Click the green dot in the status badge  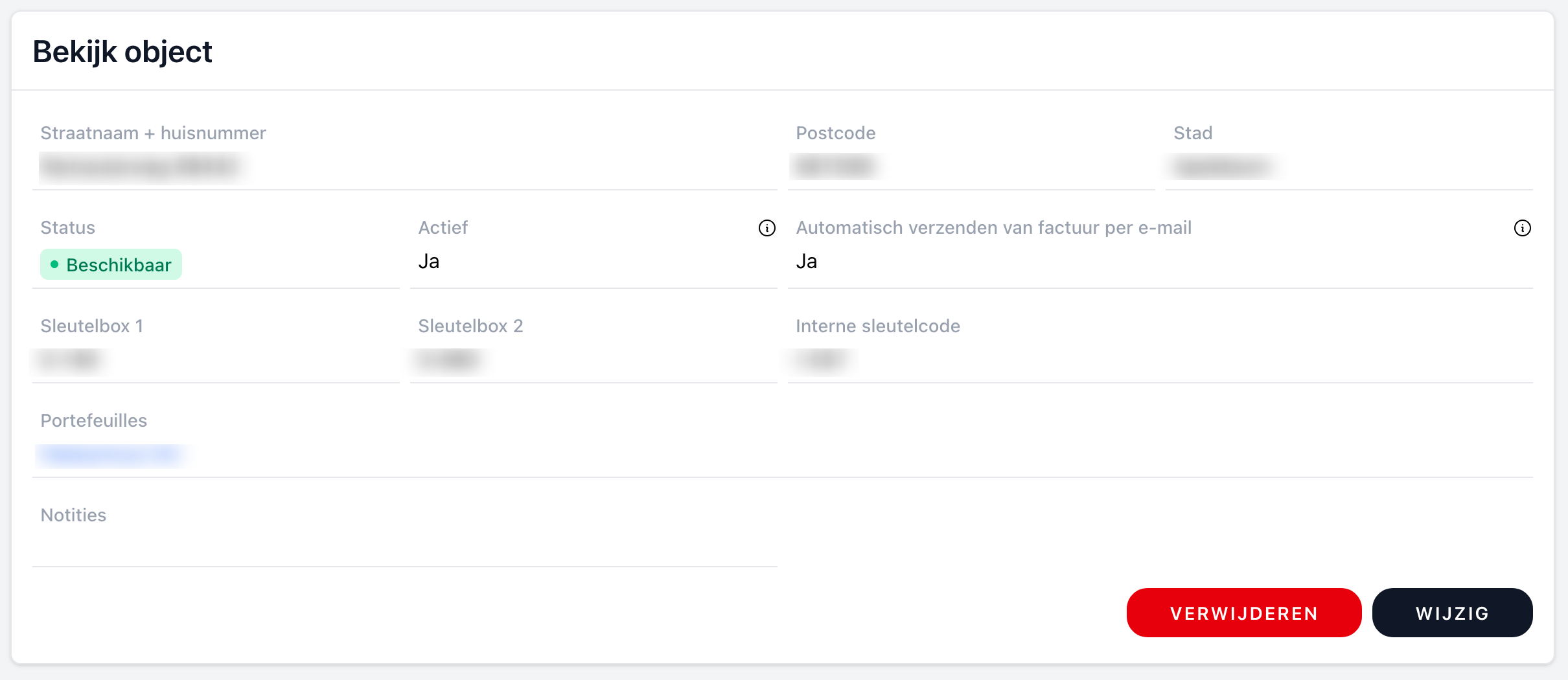pyautogui.click(x=54, y=264)
